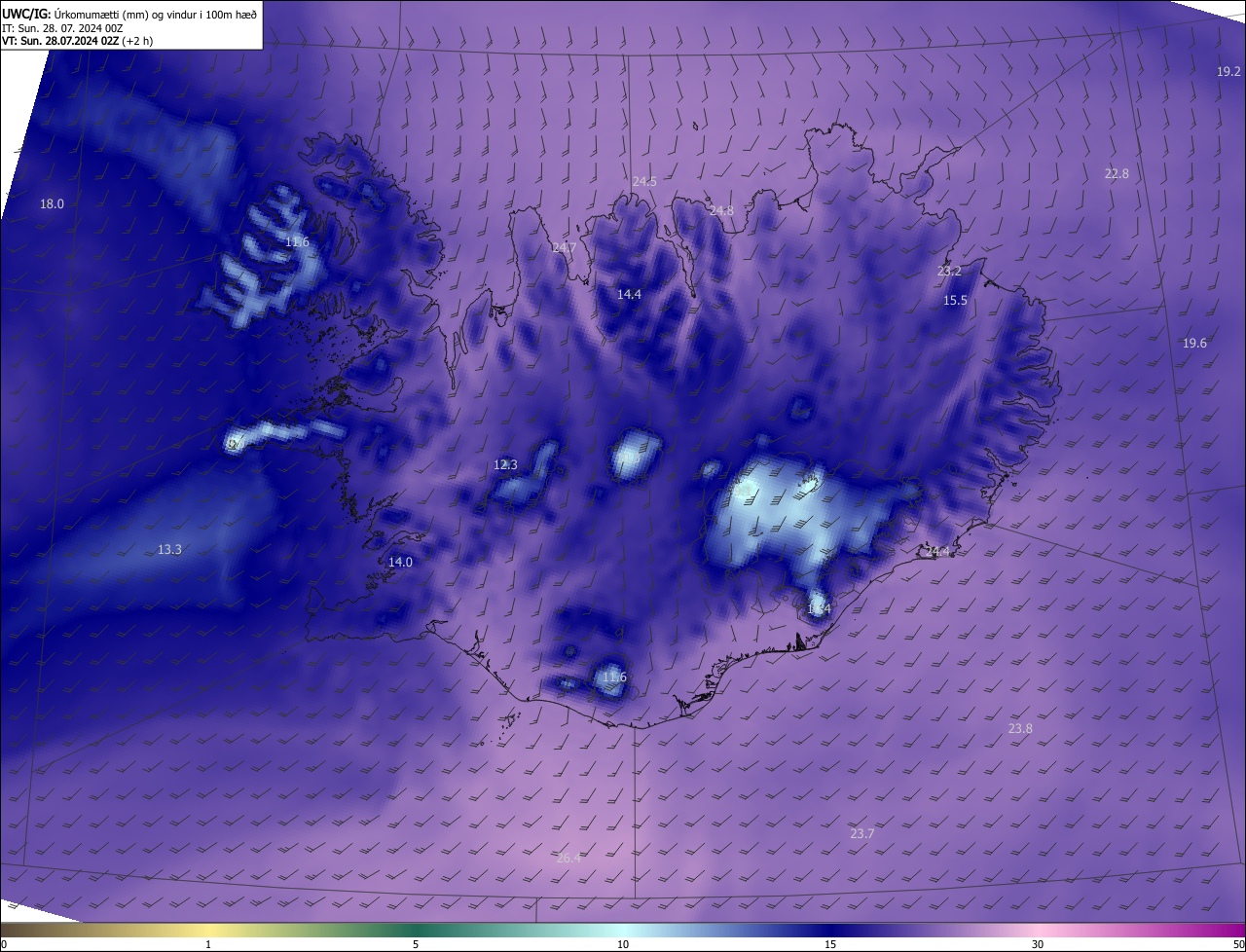Click the 12.3 value label on the map

(x=505, y=465)
